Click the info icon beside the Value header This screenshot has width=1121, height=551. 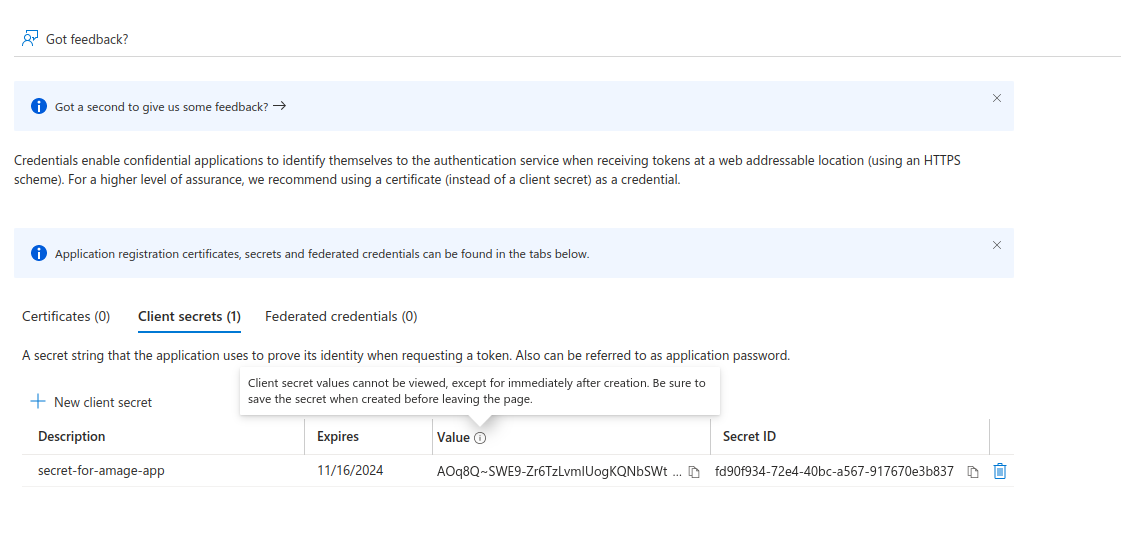coord(480,438)
